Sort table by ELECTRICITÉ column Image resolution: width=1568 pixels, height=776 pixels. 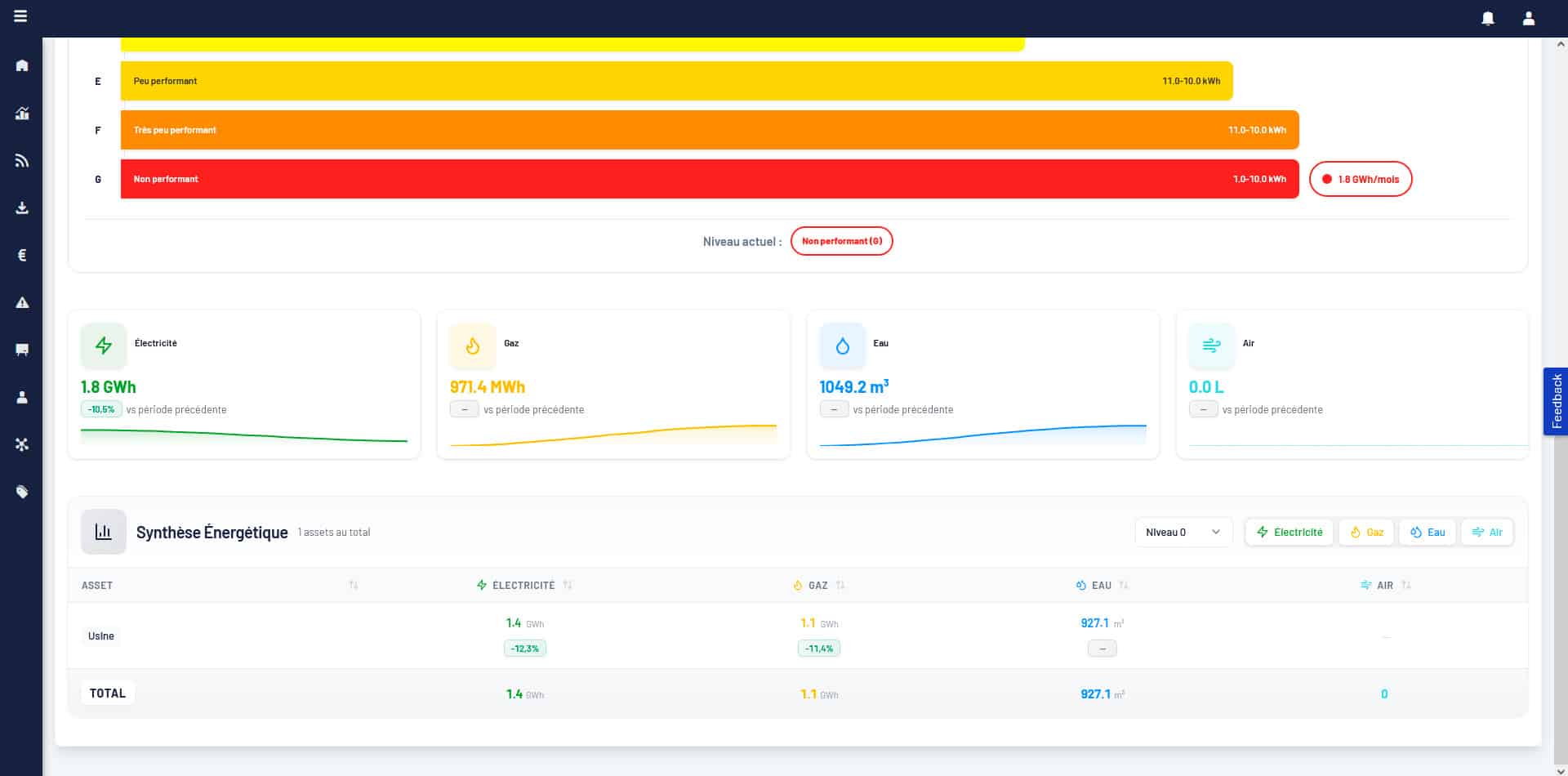[x=568, y=586]
